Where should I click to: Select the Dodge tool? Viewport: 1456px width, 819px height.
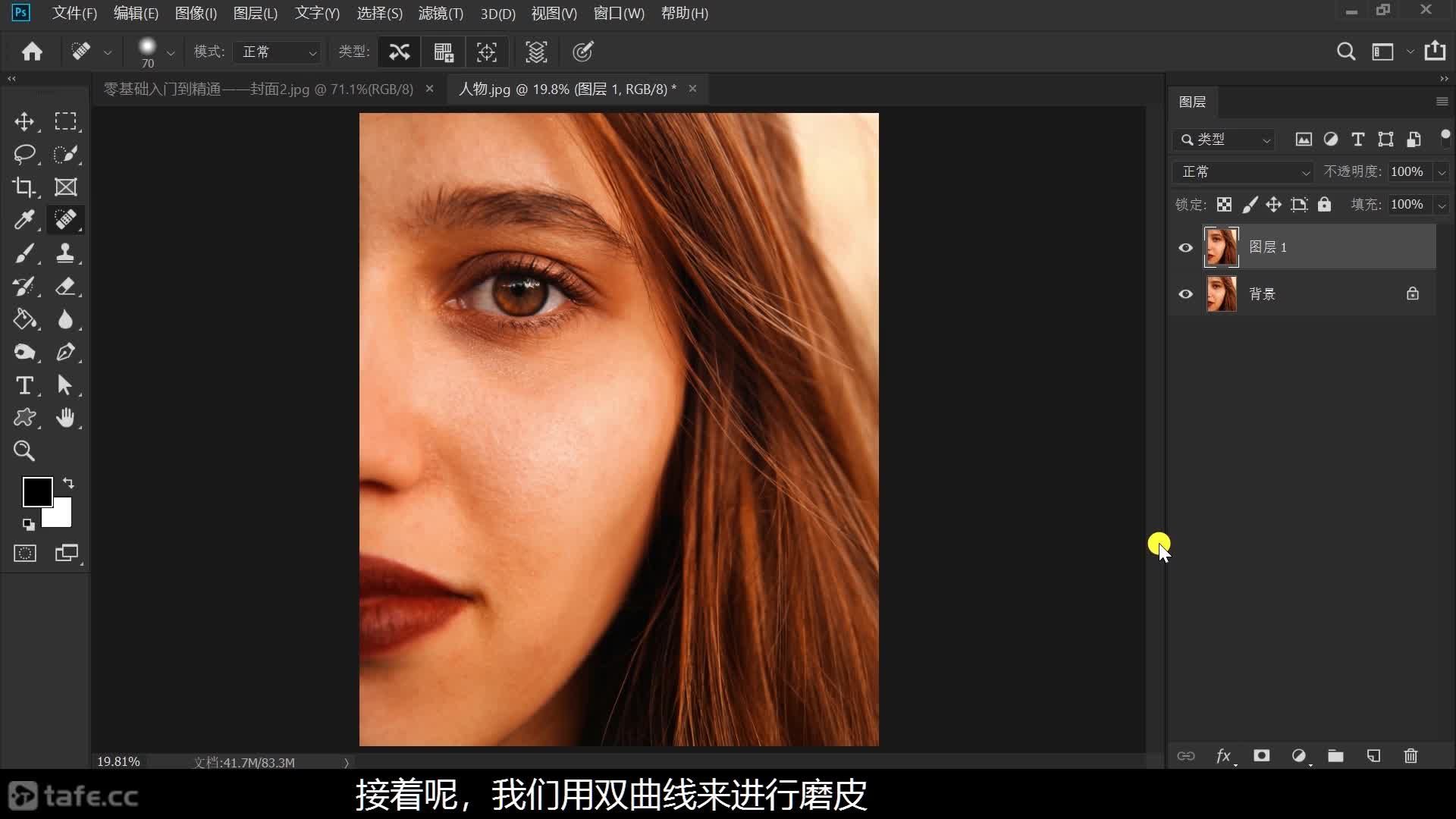pyautogui.click(x=24, y=353)
